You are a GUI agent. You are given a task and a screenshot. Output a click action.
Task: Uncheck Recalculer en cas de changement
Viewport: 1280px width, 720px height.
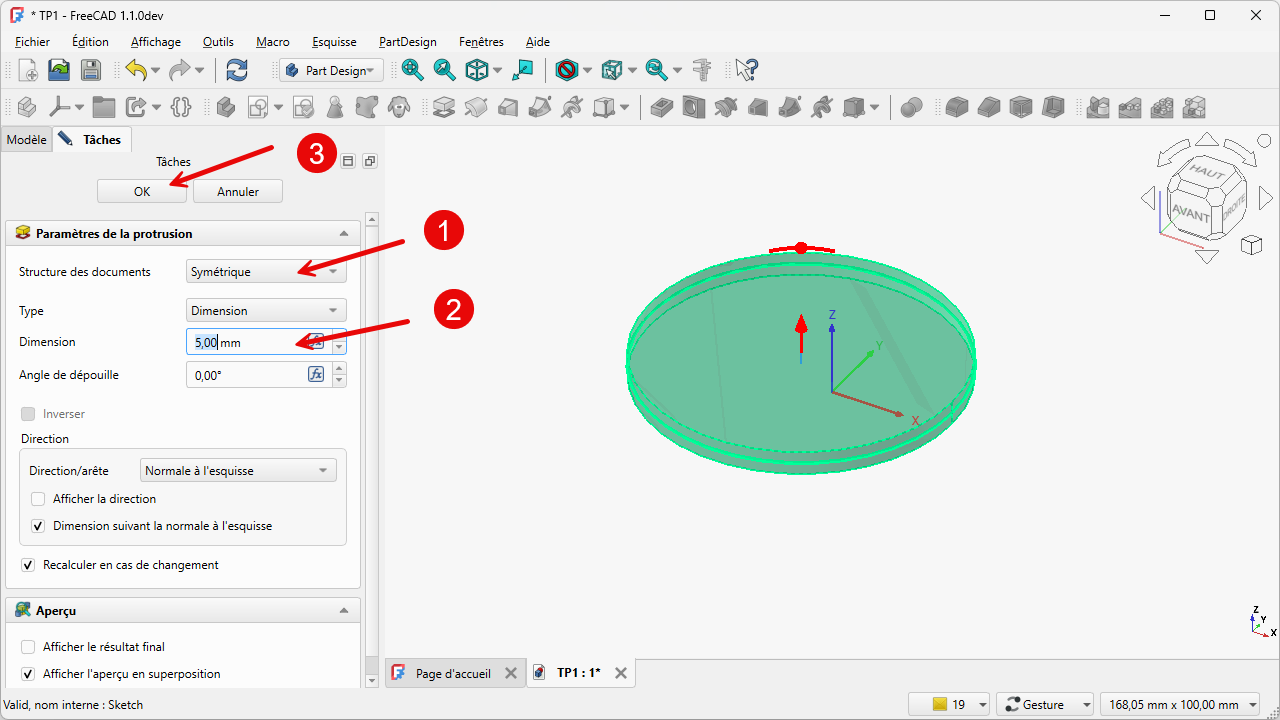pyautogui.click(x=28, y=565)
